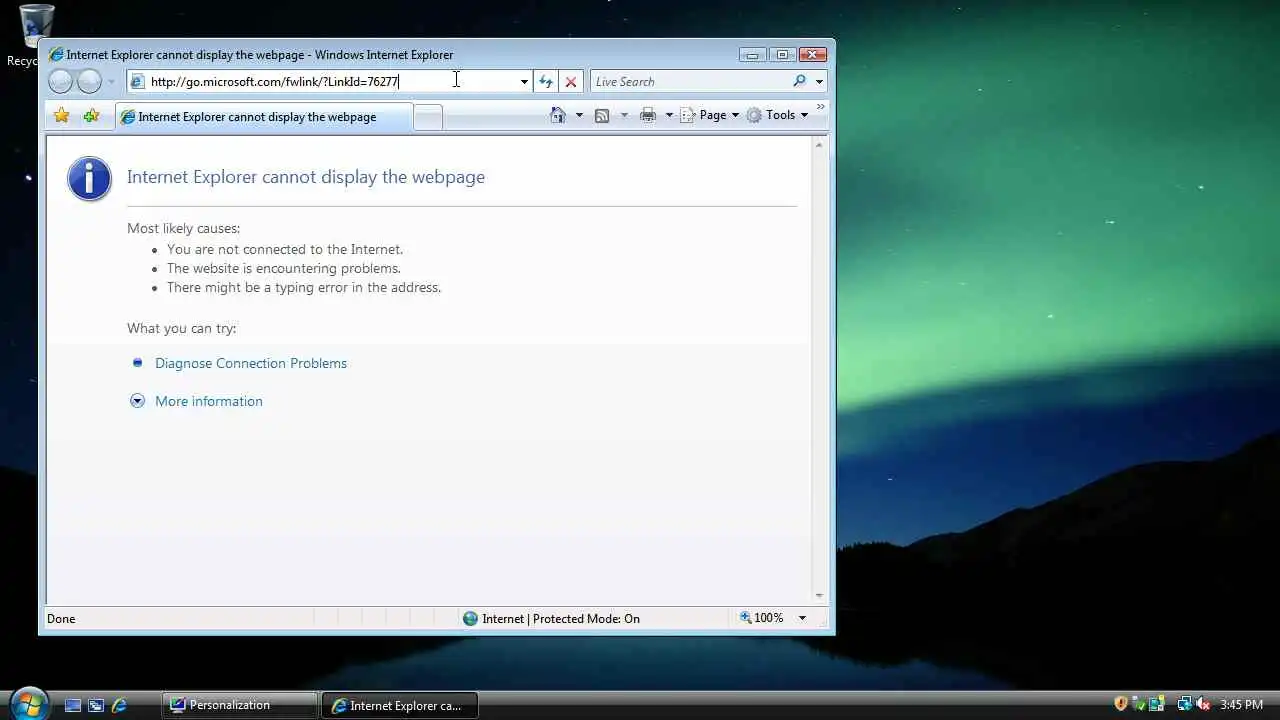Show more toolbar items chevron
Viewport: 1280px width, 720px height.
[x=821, y=107]
